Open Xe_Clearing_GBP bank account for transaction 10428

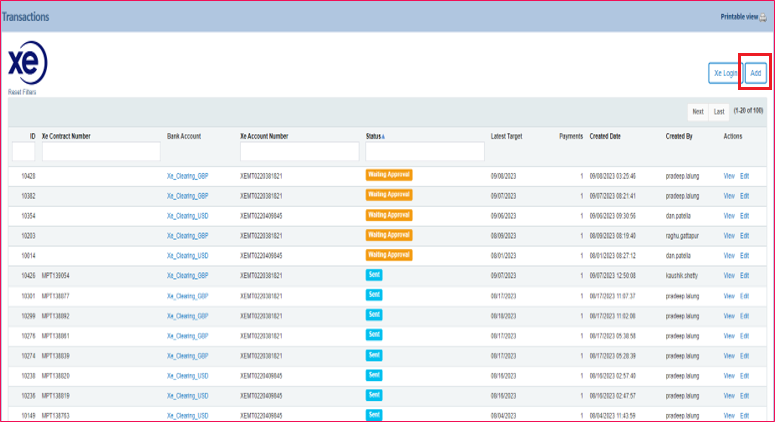(x=187, y=175)
